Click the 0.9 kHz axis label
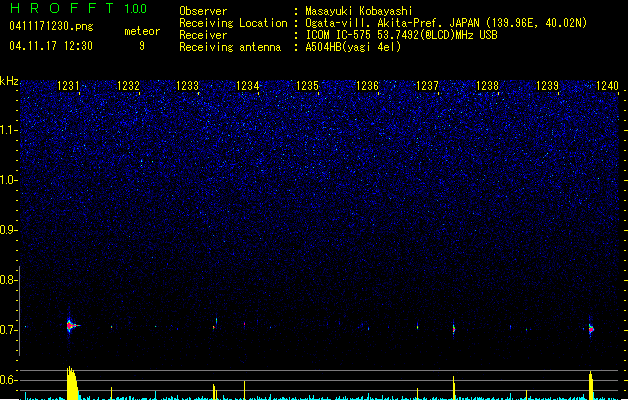 click(x=8, y=230)
